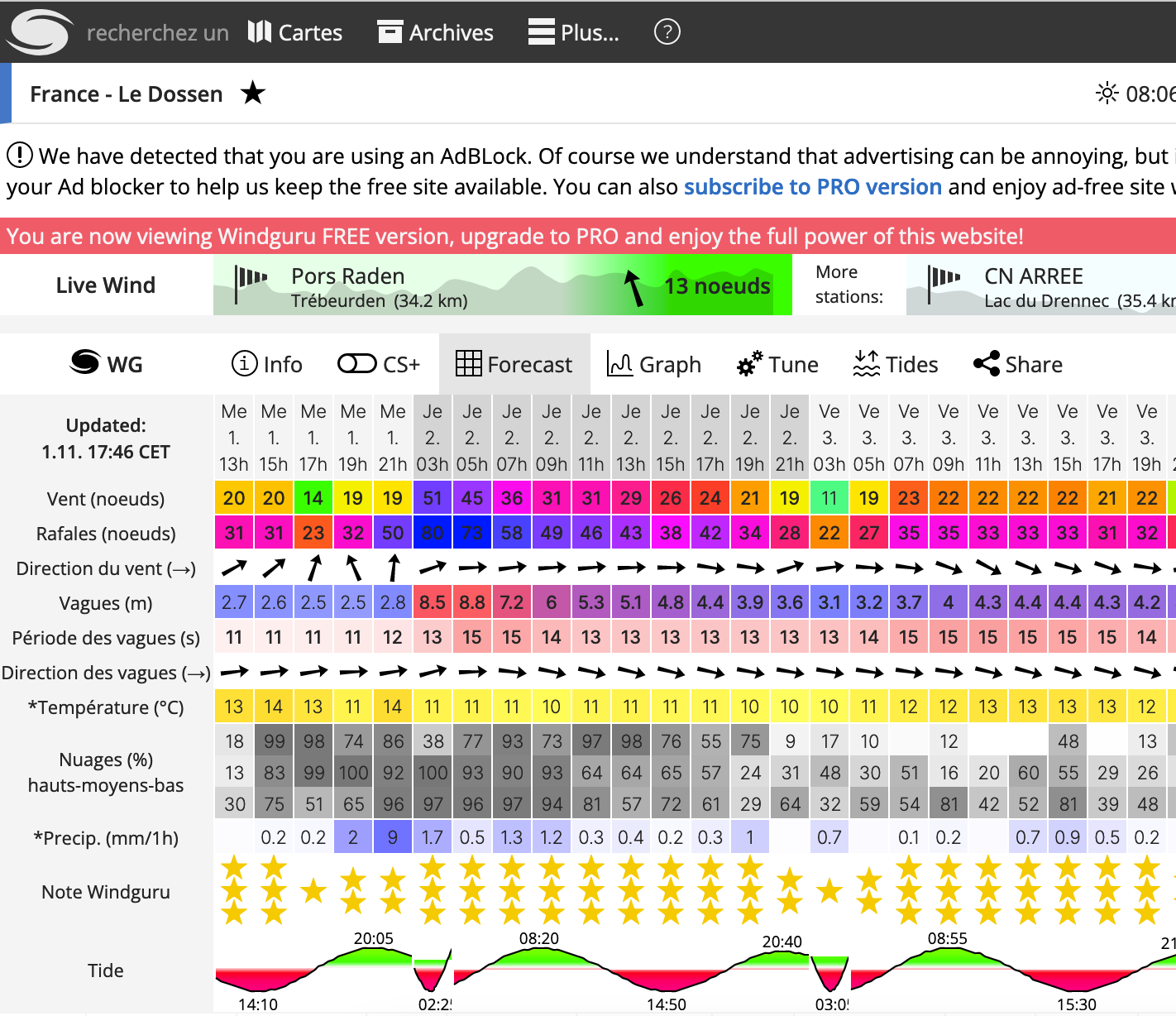
Task: Click the Live Wind label
Action: click(106, 285)
